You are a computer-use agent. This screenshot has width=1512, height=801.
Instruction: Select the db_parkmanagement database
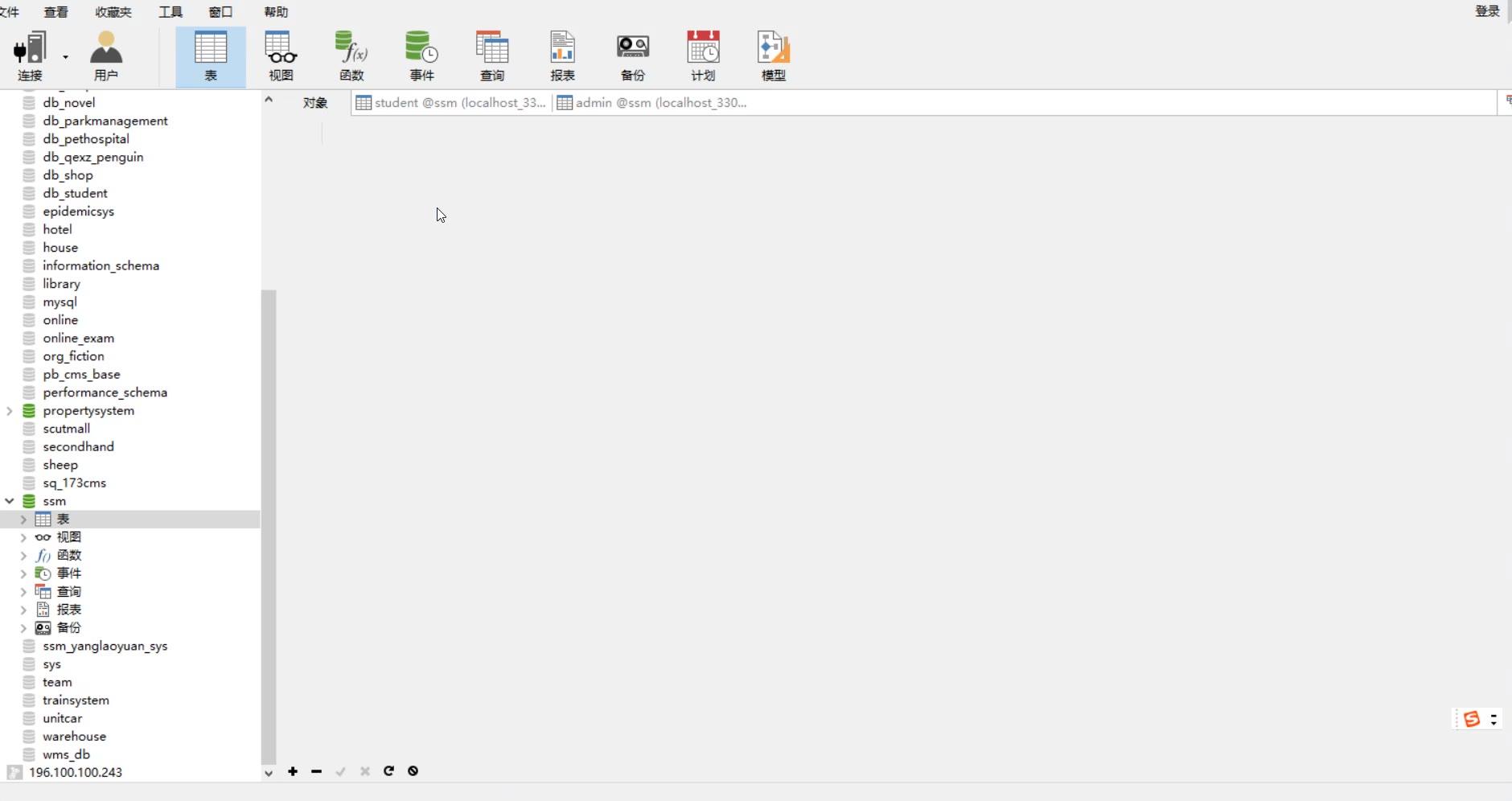coord(105,121)
